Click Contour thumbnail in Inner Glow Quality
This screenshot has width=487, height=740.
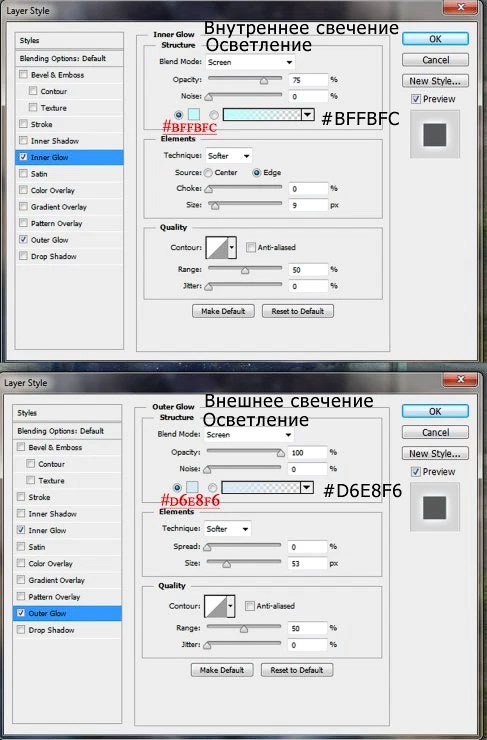(217, 247)
